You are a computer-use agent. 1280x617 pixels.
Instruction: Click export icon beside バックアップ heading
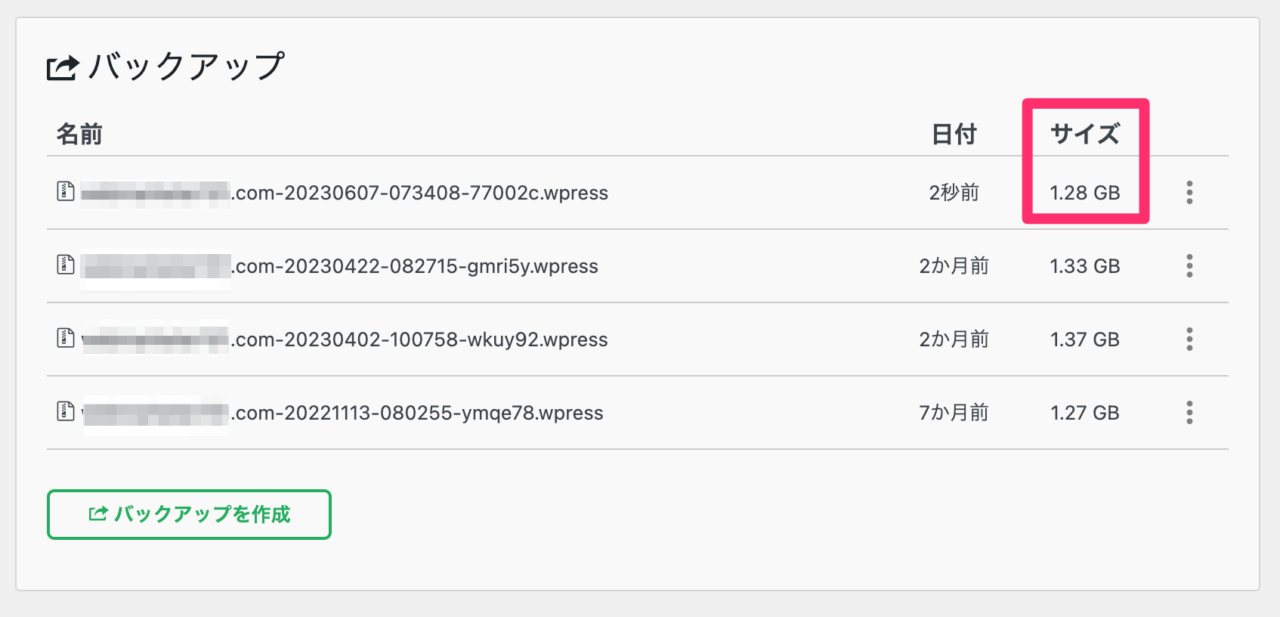click(62, 69)
